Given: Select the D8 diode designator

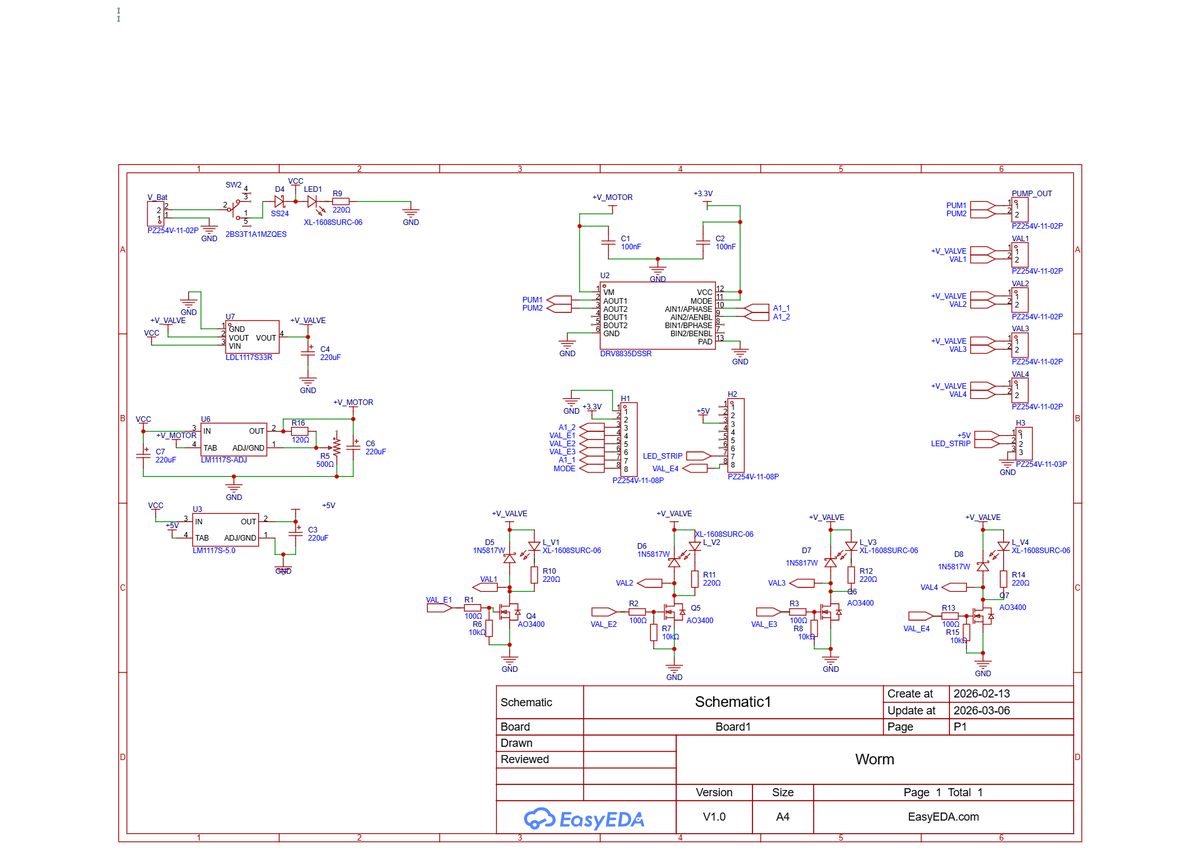Looking at the screenshot, I should click(x=958, y=553).
